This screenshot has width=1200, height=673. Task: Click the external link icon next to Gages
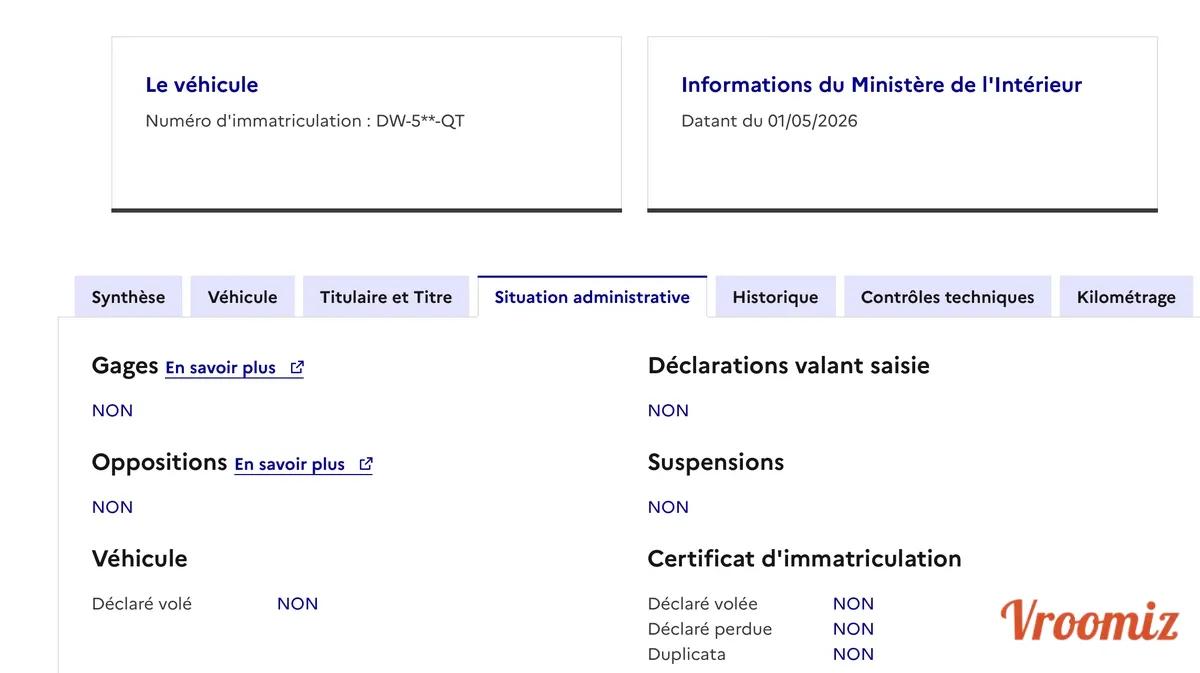[297, 367]
